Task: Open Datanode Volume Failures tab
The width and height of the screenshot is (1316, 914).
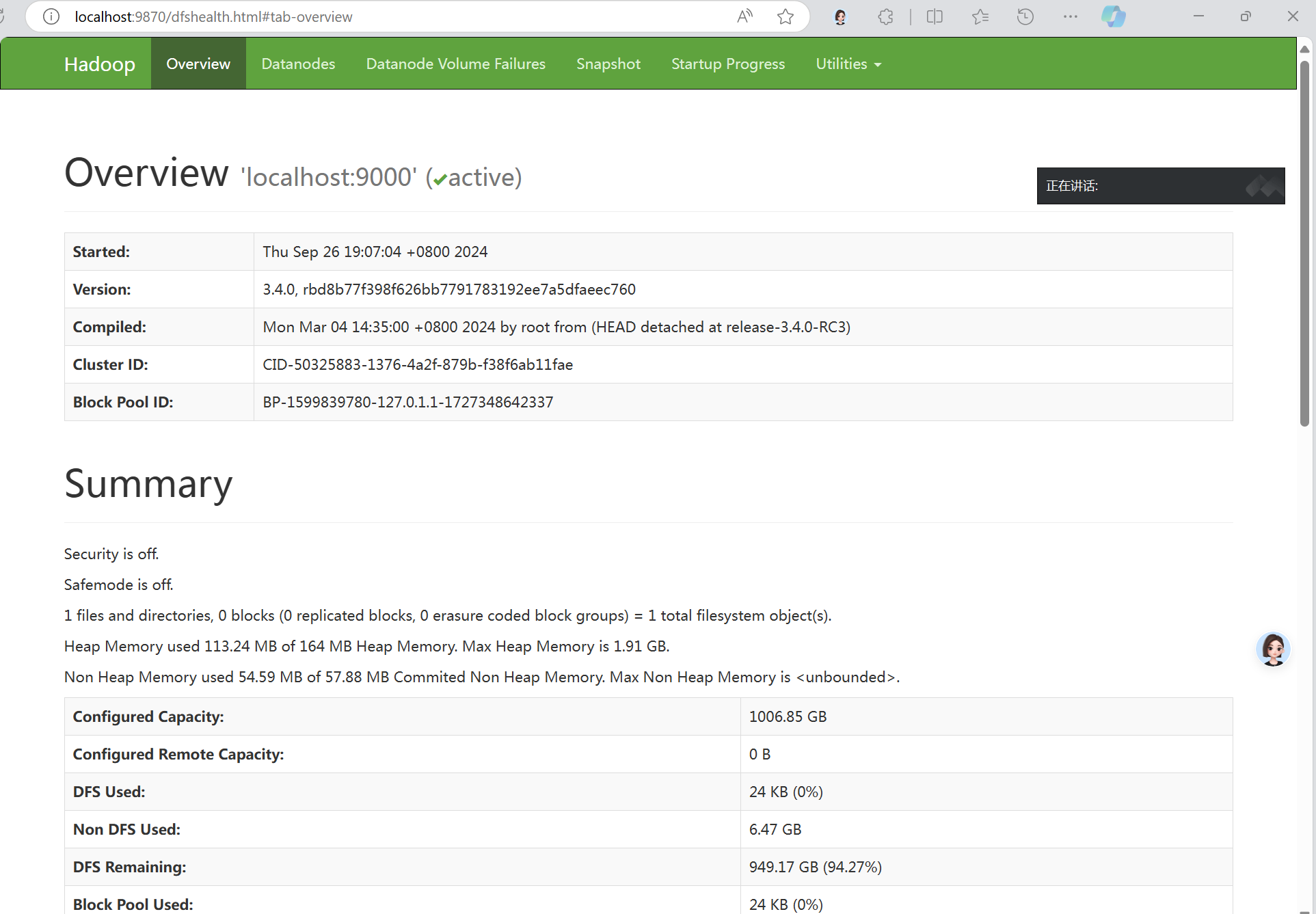Action: click(456, 64)
